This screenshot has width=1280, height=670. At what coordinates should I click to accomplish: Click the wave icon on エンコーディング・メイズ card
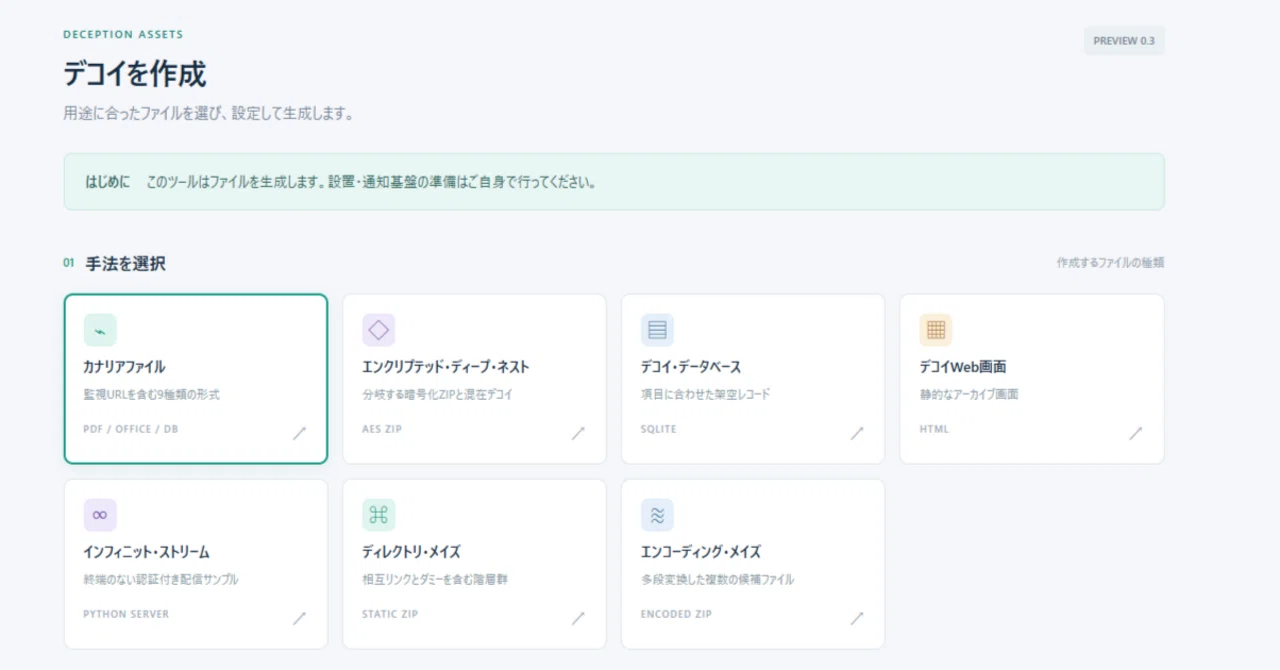pyautogui.click(x=657, y=515)
